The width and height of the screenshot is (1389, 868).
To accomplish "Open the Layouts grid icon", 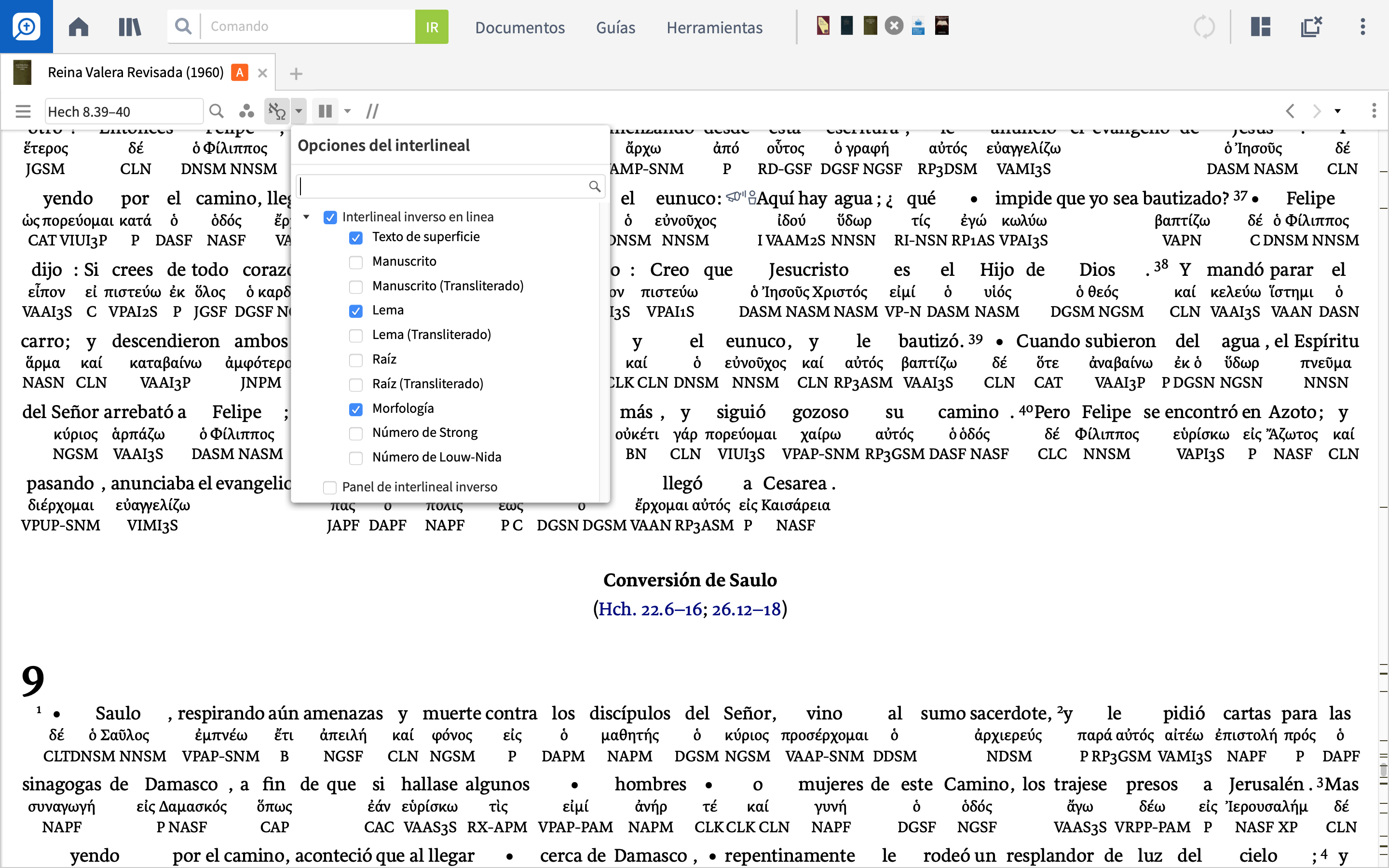I will pyautogui.click(x=1260, y=27).
